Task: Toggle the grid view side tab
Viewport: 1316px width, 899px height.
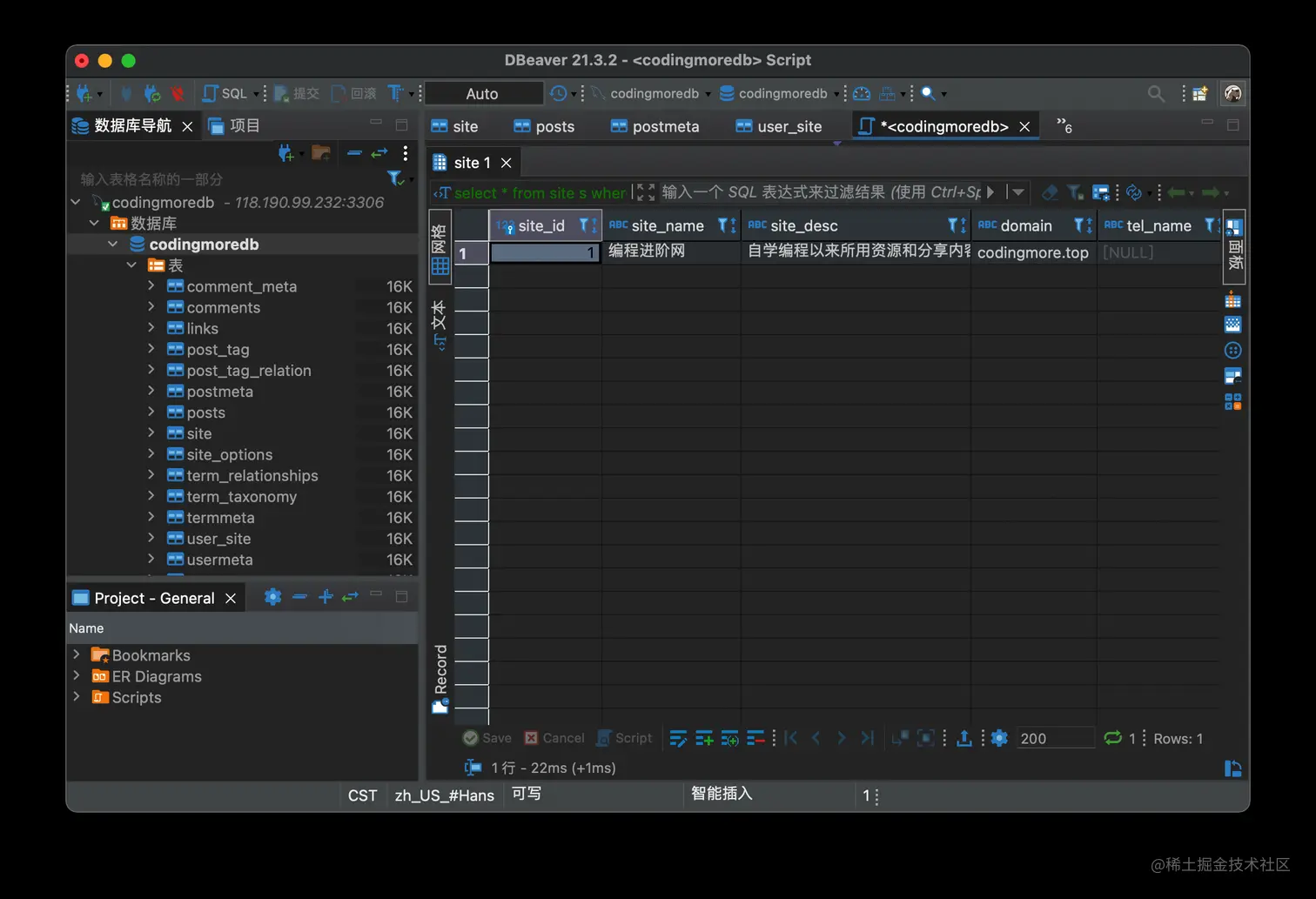Action: tap(440, 248)
